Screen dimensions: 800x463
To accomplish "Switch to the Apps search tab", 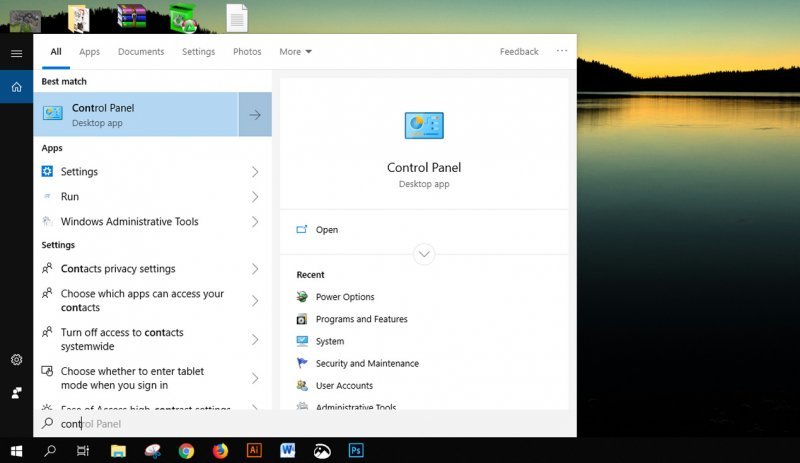I will [x=89, y=52].
